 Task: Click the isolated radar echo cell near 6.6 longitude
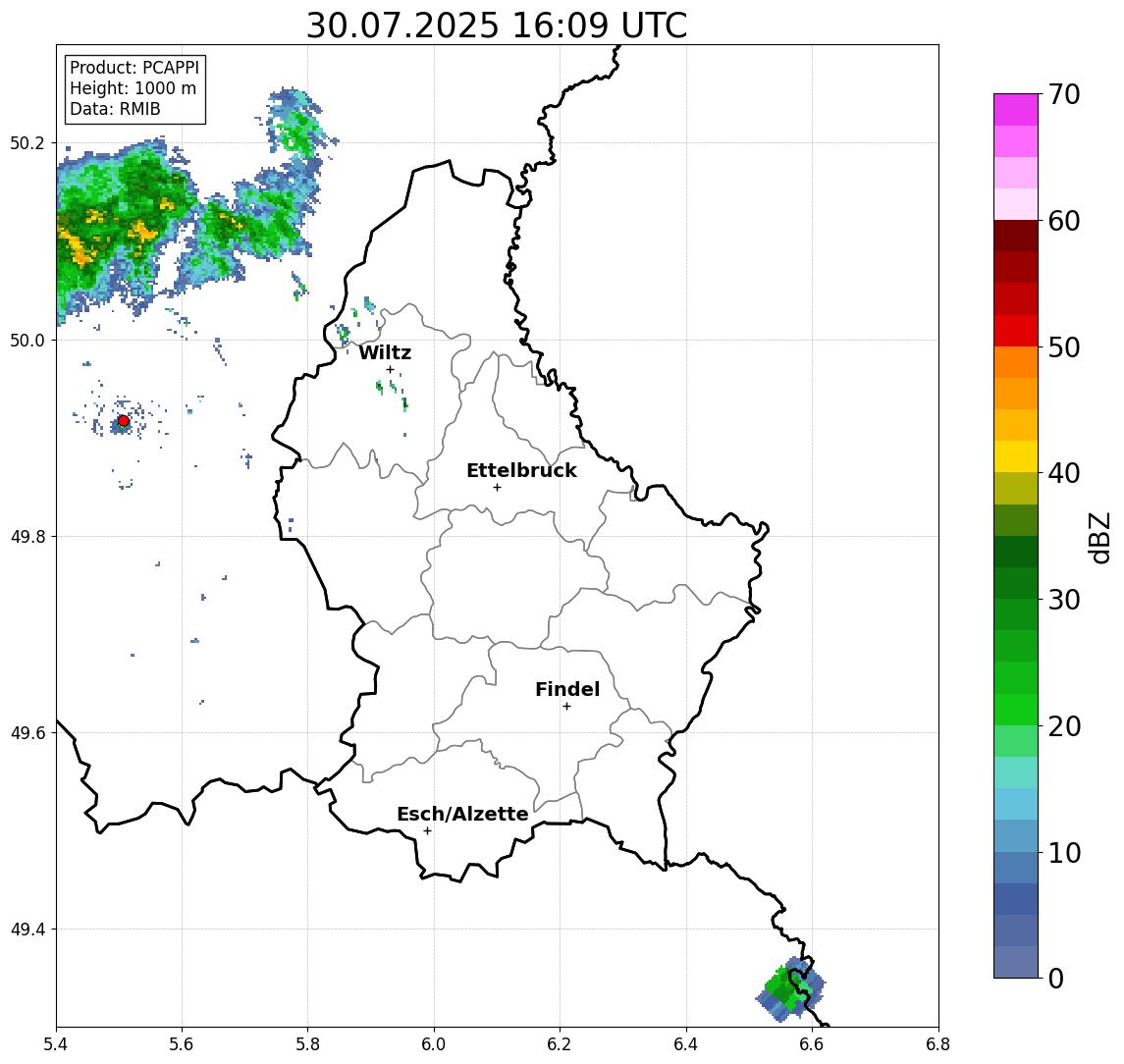pyautogui.click(x=791, y=989)
